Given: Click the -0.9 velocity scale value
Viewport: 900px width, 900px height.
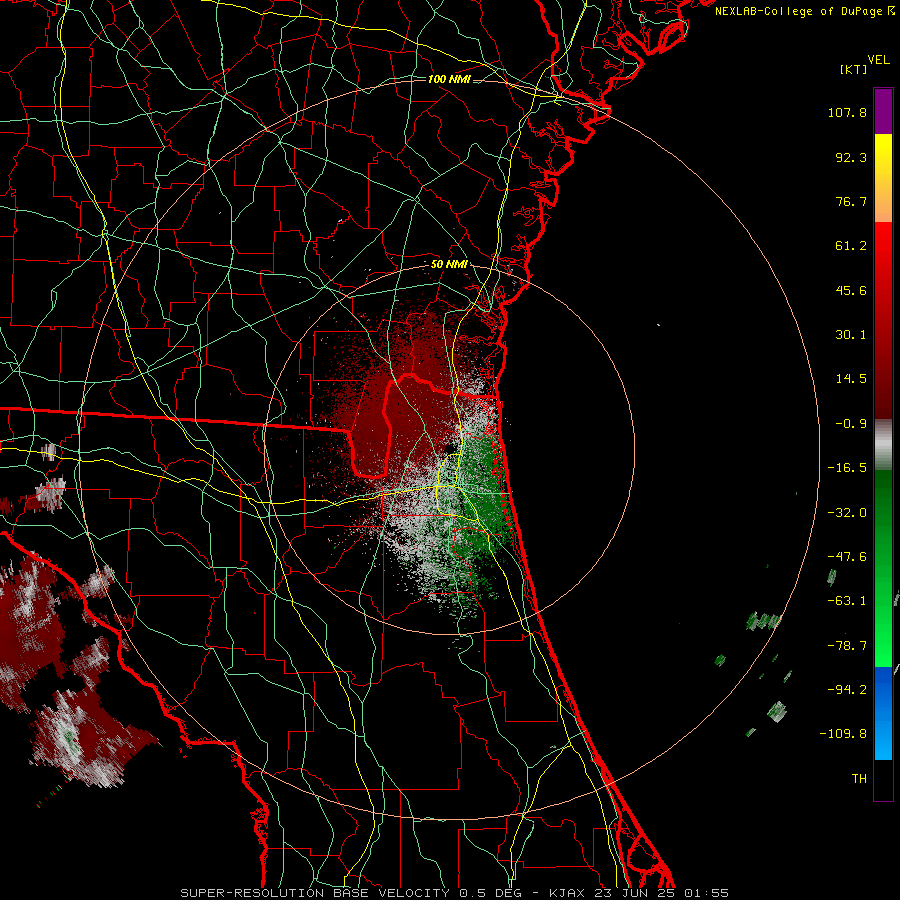Looking at the screenshot, I should pos(851,424).
